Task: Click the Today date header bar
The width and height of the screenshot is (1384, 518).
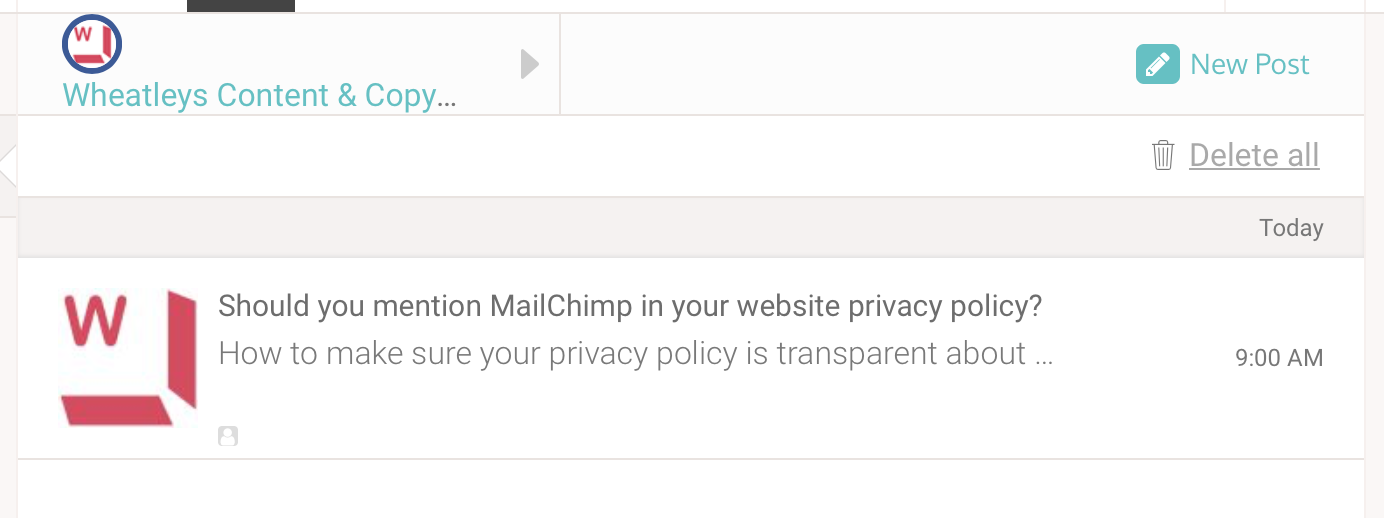Action: pos(691,228)
